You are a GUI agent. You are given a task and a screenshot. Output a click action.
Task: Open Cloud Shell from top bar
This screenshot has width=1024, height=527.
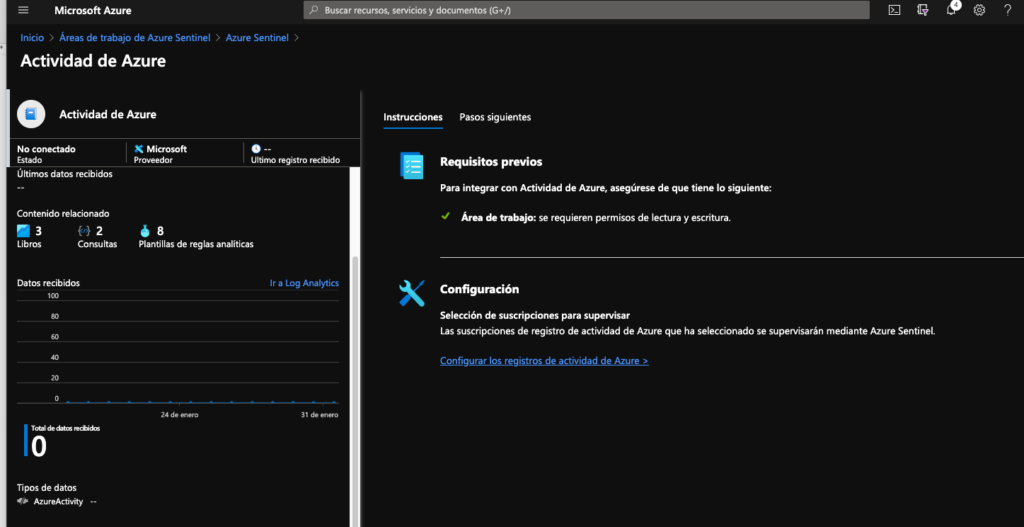pos(894,10)
